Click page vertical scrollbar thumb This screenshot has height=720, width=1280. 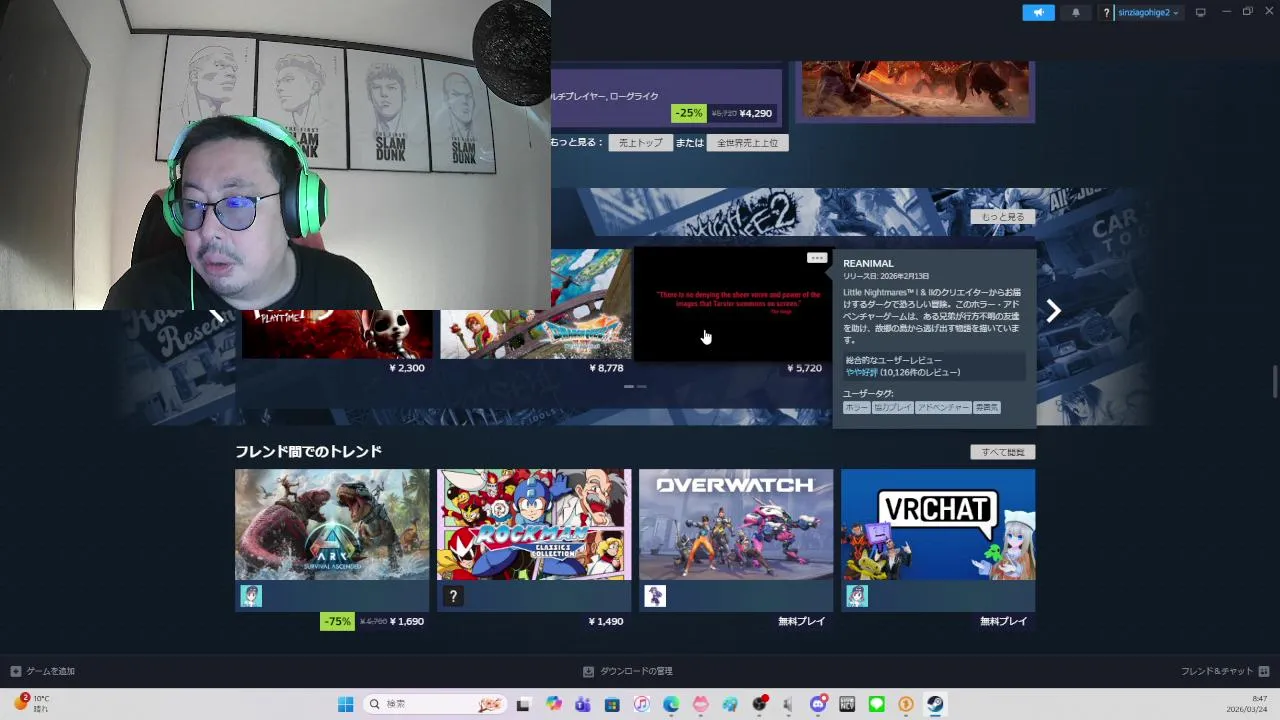point(1275,381)
